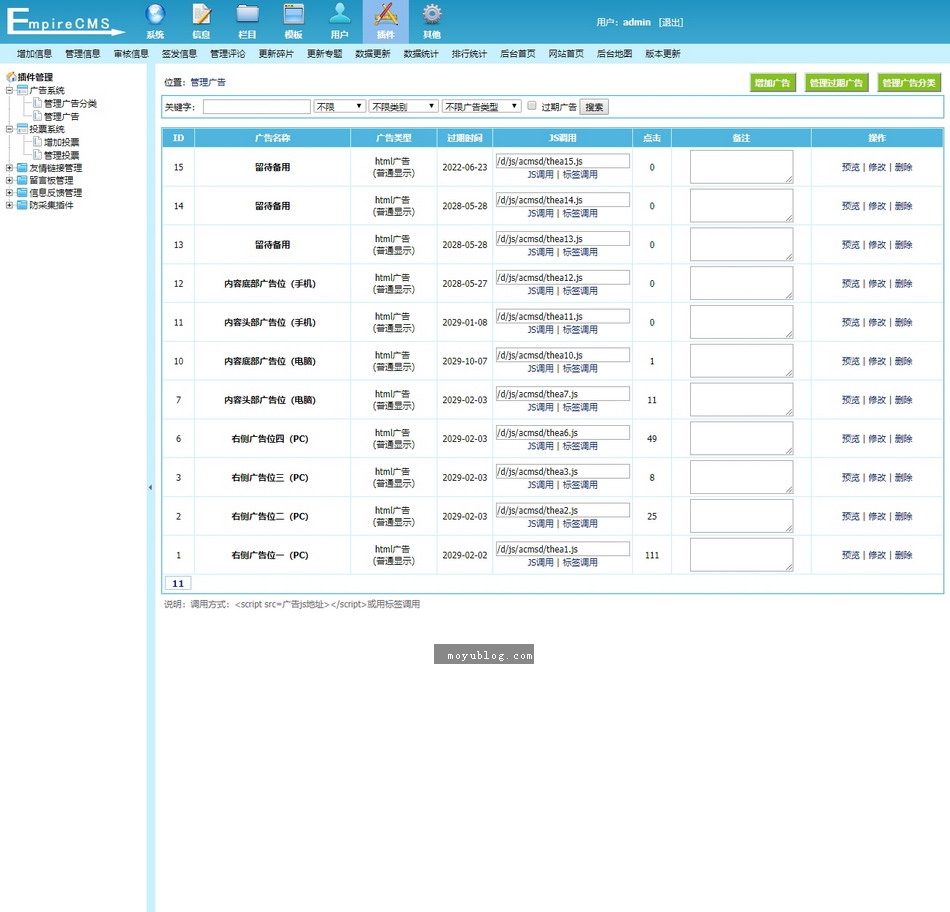The width and height of the screenshot is (950, 912).
Task: Open the 管理评论 menu item
Action: click(228, 54)
